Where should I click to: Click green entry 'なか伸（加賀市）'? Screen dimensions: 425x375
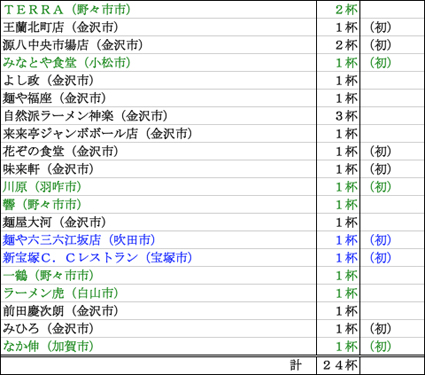coord(48,346)
